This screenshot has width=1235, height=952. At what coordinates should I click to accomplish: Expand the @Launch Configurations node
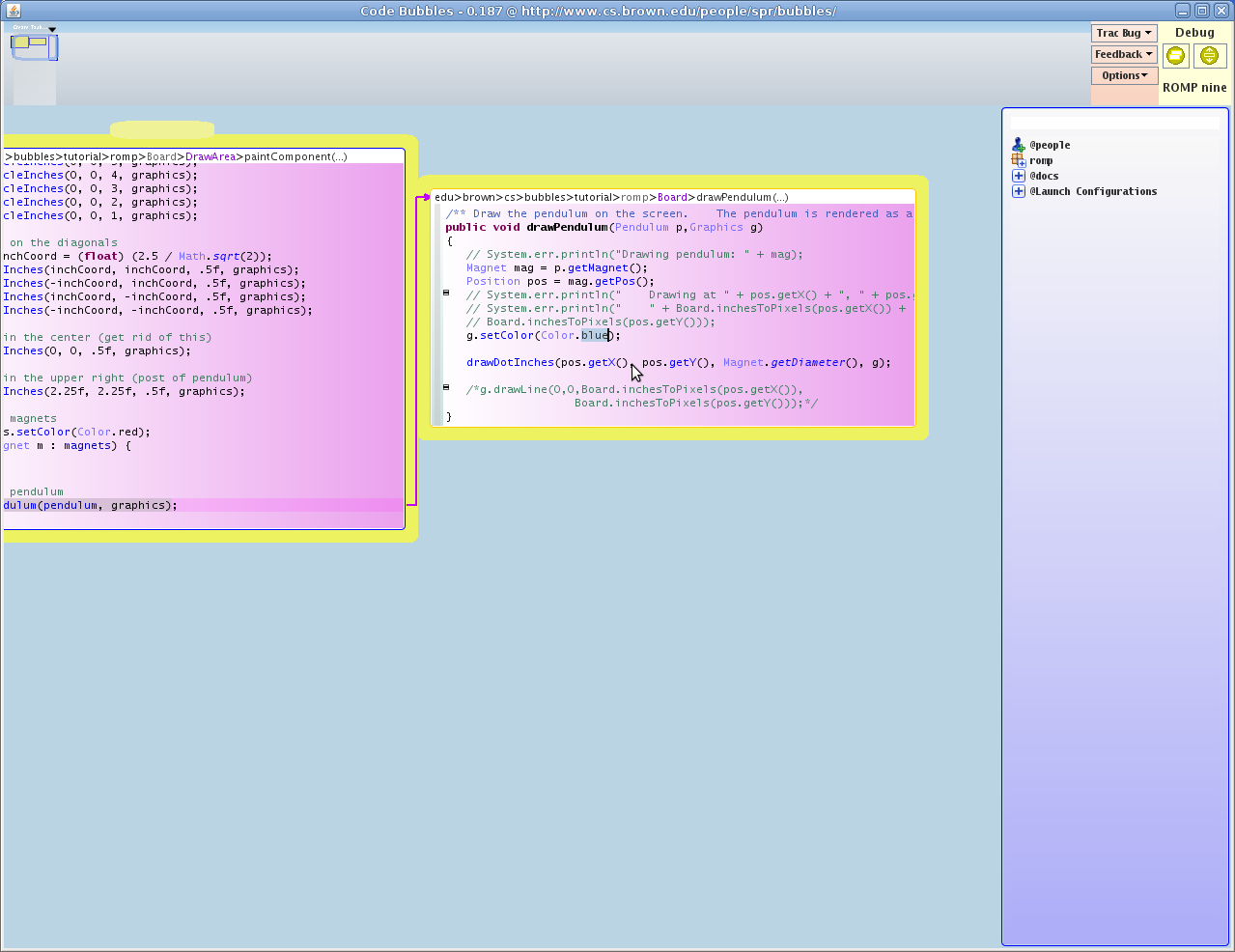pyautogui.click(x=1018, y=191)
